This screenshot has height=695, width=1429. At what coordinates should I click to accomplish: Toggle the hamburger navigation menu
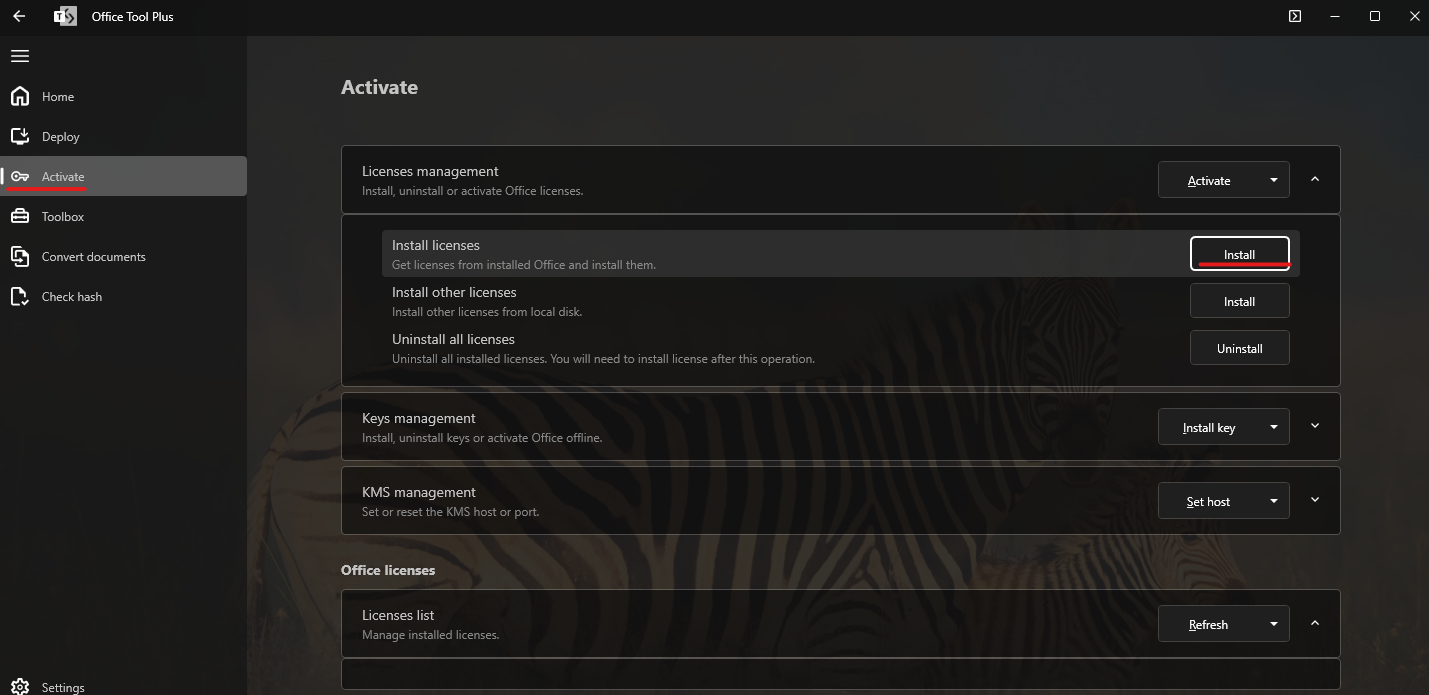click(20, 56)
